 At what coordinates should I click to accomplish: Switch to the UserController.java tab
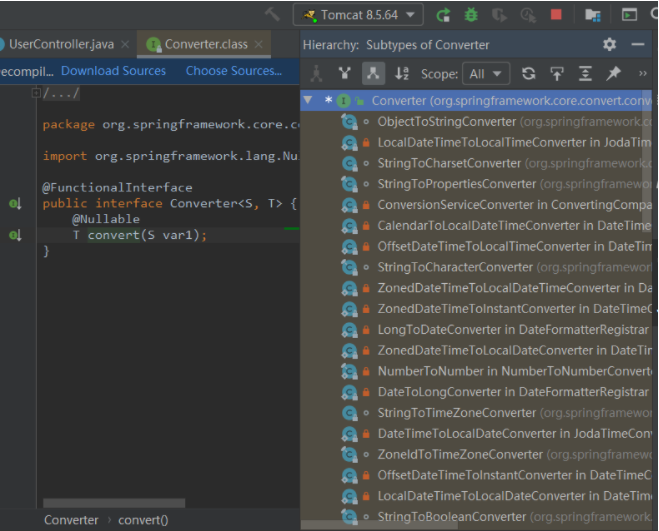click(x=62, y=45)
